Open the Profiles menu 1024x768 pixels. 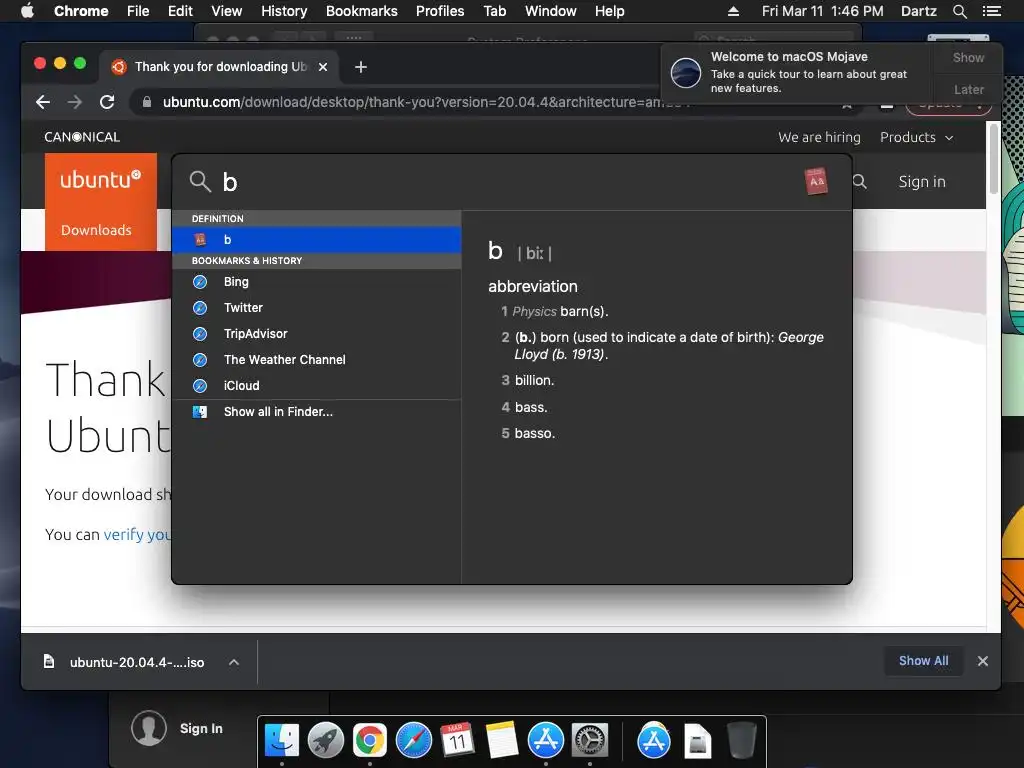tap(440, 11)
